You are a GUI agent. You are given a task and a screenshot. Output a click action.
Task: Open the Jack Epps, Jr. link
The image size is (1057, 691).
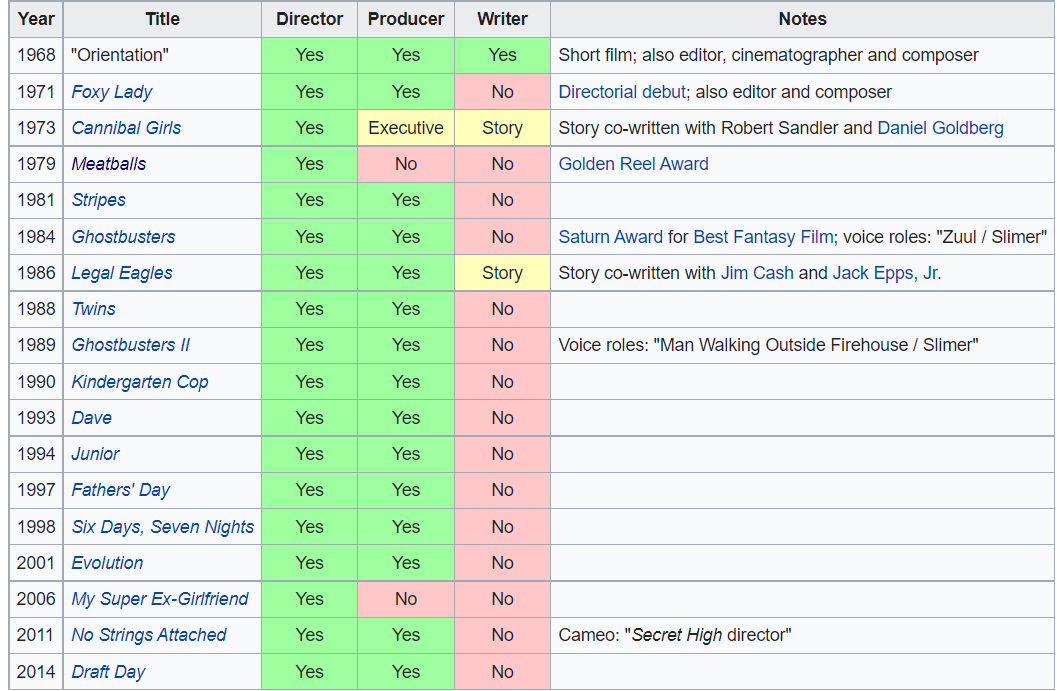click(886, 273)
